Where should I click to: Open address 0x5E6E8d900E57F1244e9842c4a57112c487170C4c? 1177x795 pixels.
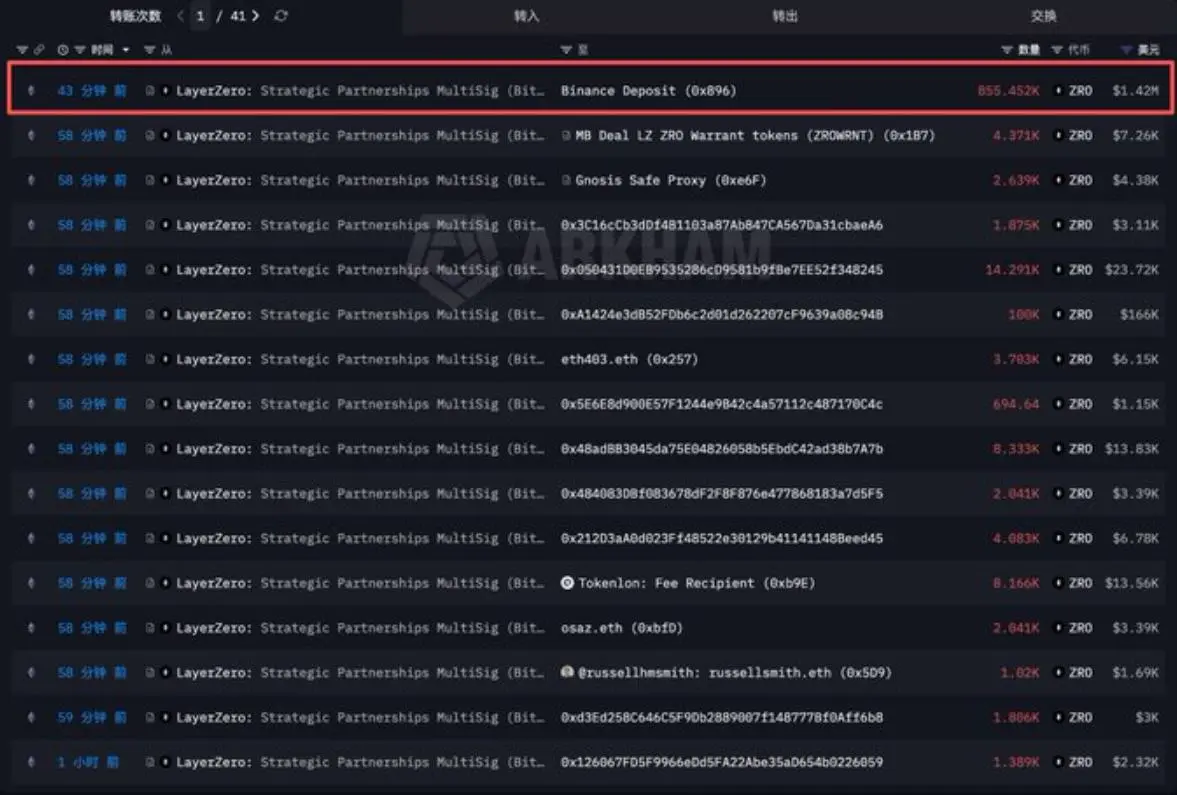721,404
